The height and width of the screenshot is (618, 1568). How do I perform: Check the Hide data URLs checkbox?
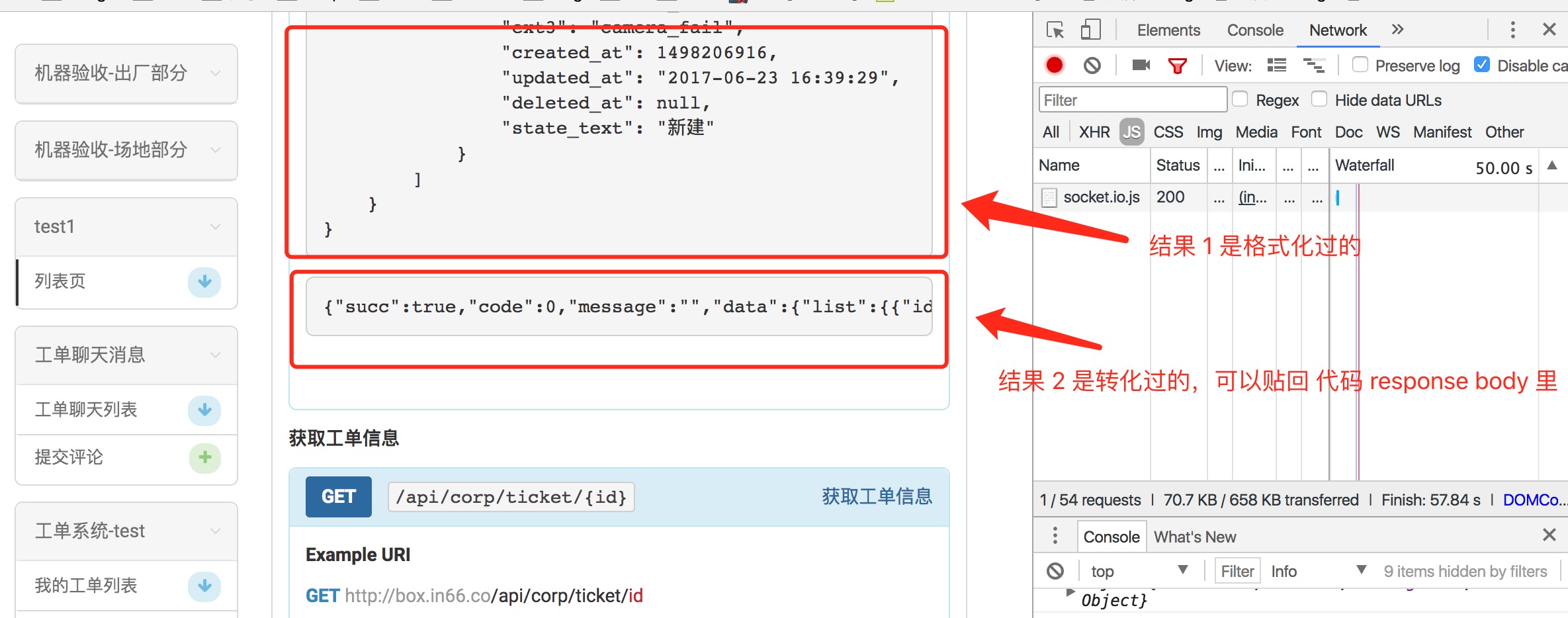click(1319, 99)
